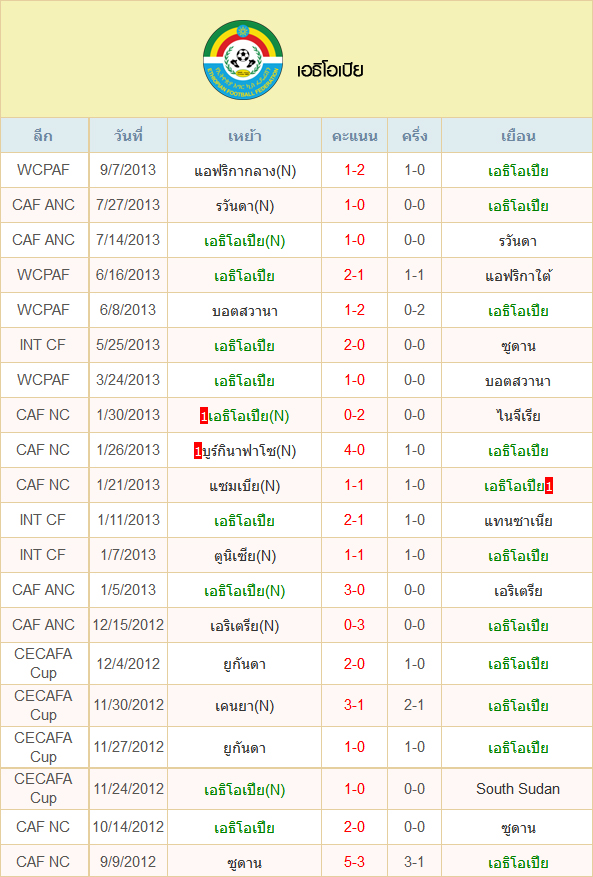Click score 4-0 for 1/26/2013 match
593x877 pixels.
coord(355,451)
